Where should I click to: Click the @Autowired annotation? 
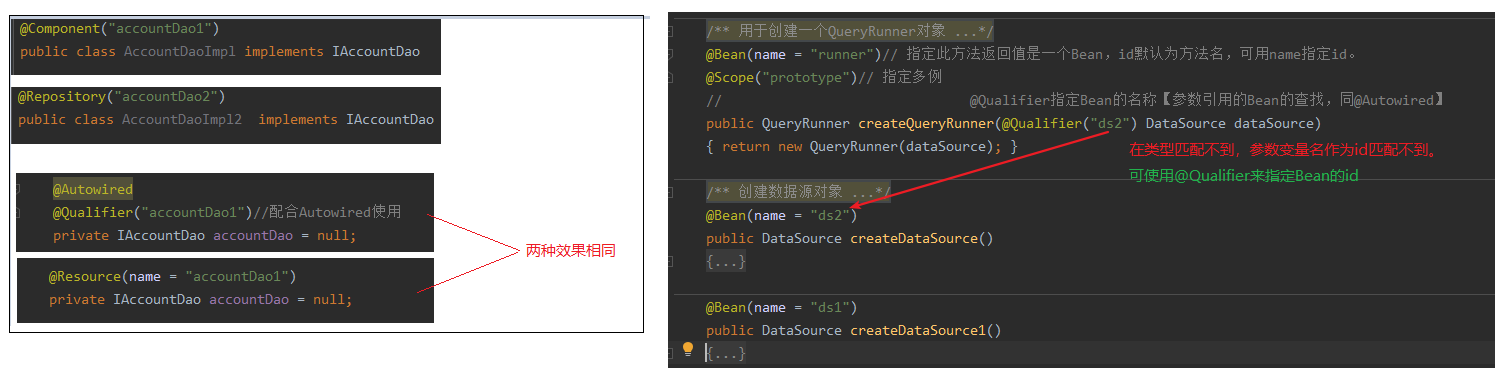(x=93, y=190)
